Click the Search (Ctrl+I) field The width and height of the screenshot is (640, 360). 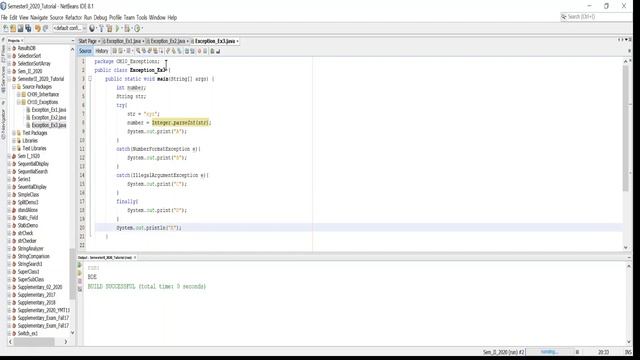click(x=596, y=17)
